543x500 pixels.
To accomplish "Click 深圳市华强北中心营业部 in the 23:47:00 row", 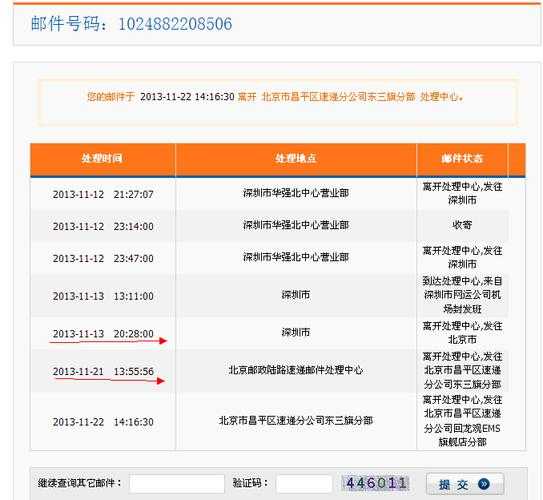I will [x=296, y=257].
